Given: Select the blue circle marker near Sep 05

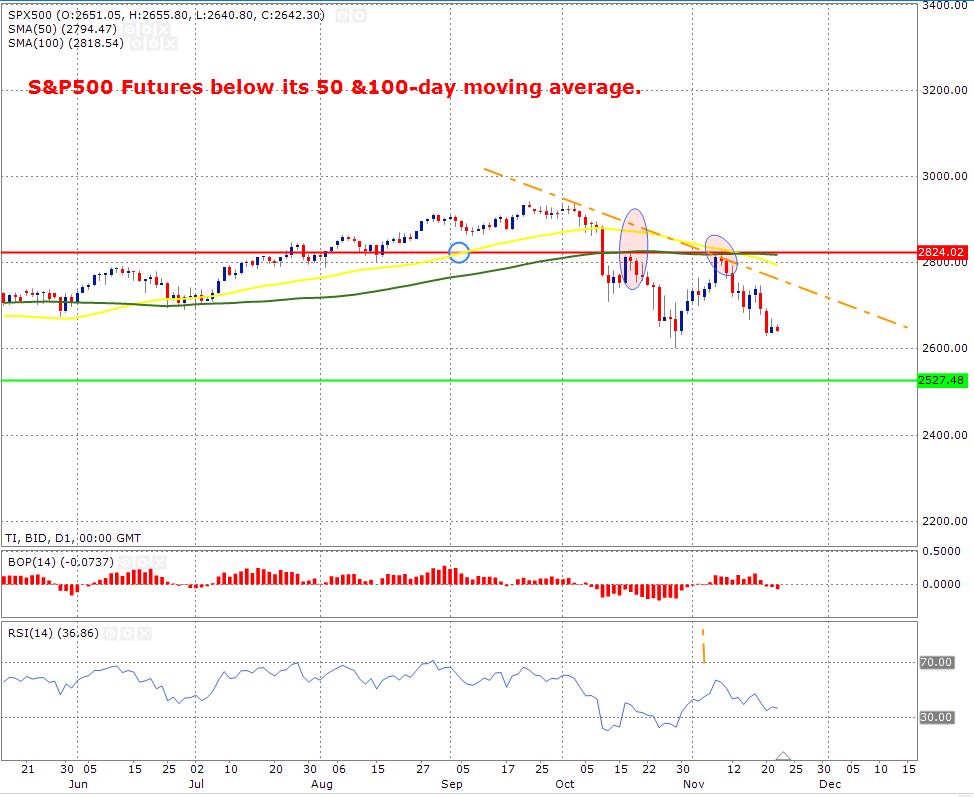Looking at the screenshot, I should [x=459, y=252].
